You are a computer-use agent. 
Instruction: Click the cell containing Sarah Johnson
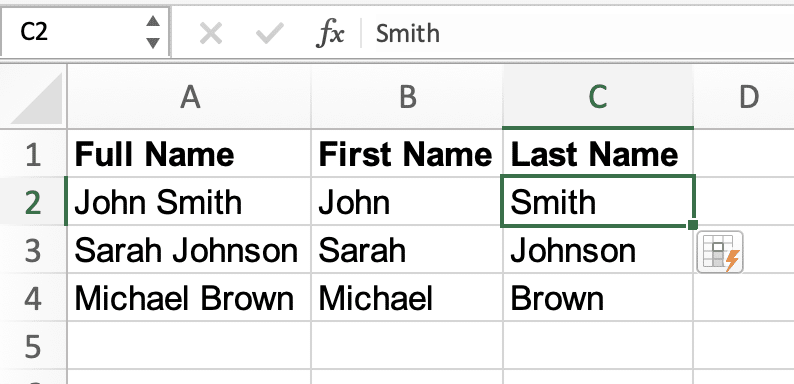pos(189,250)
